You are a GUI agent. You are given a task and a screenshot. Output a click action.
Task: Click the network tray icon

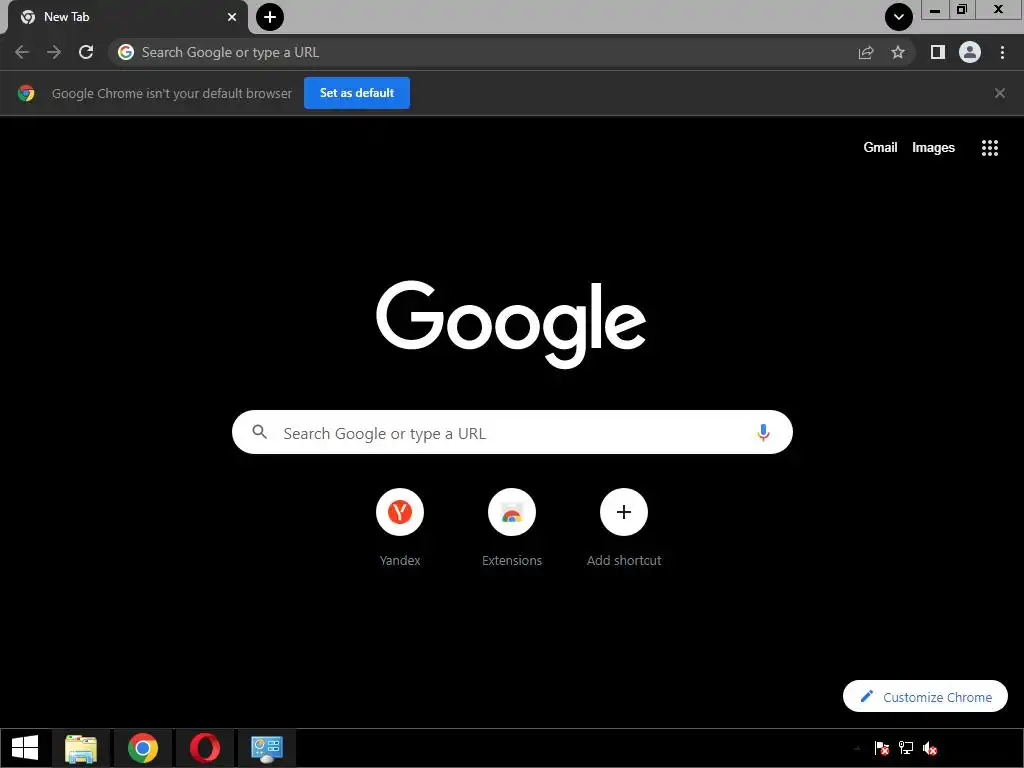pos(906,748)
